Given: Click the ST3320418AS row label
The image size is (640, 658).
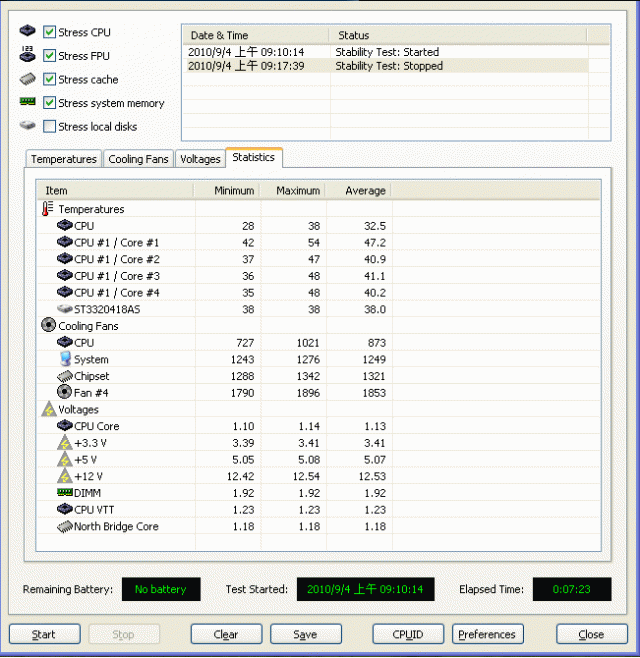Looking at the screenshot, I should coord(107,309).
